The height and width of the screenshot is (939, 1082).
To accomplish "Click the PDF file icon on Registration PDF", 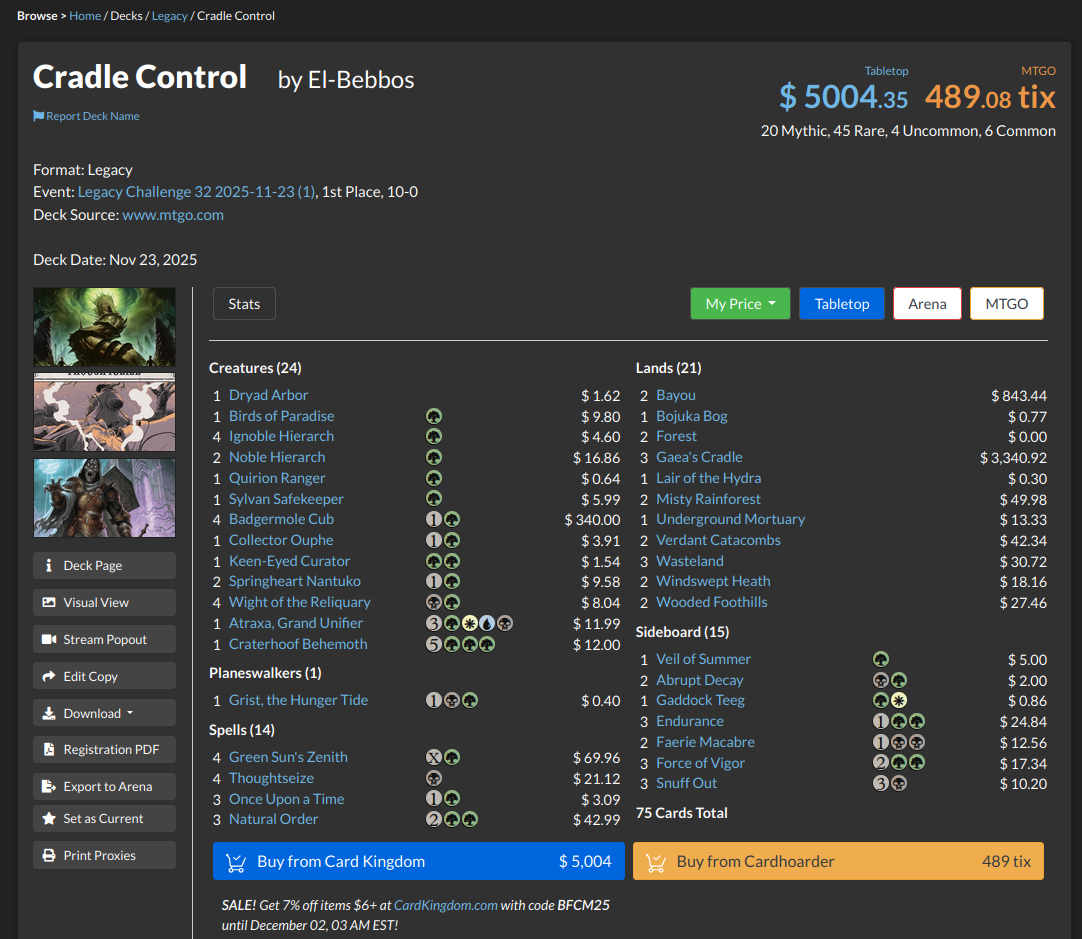I will [49, 749].
